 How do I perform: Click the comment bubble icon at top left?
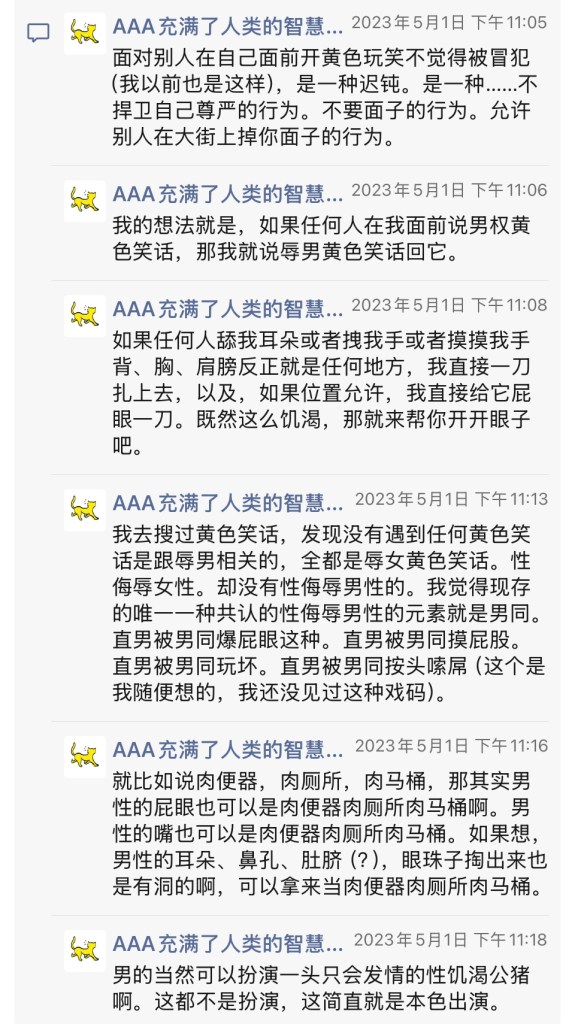(39, 32)
